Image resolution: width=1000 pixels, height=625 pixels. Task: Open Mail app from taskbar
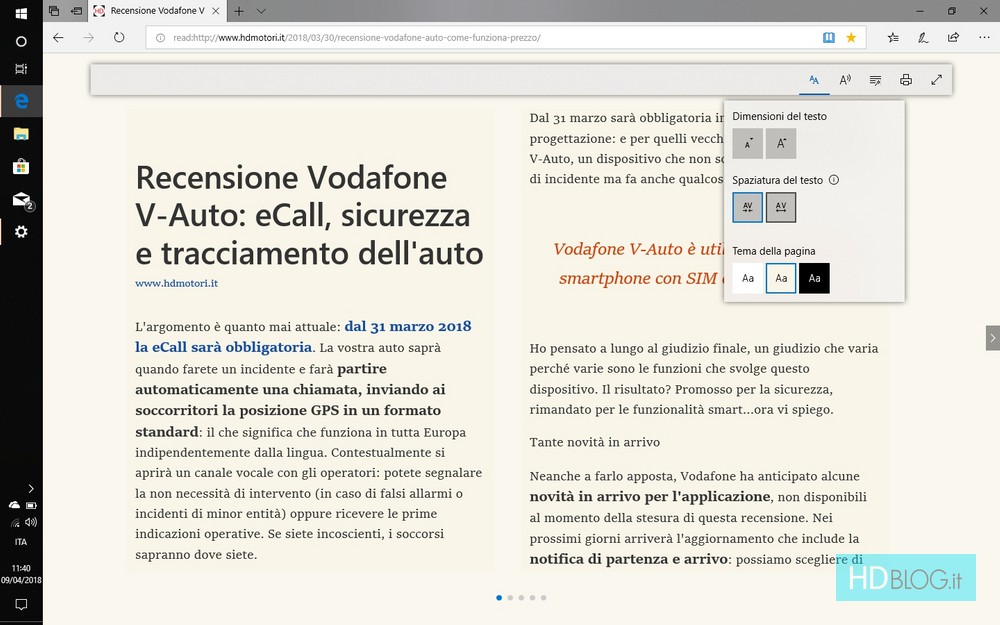tap(21, 200)
